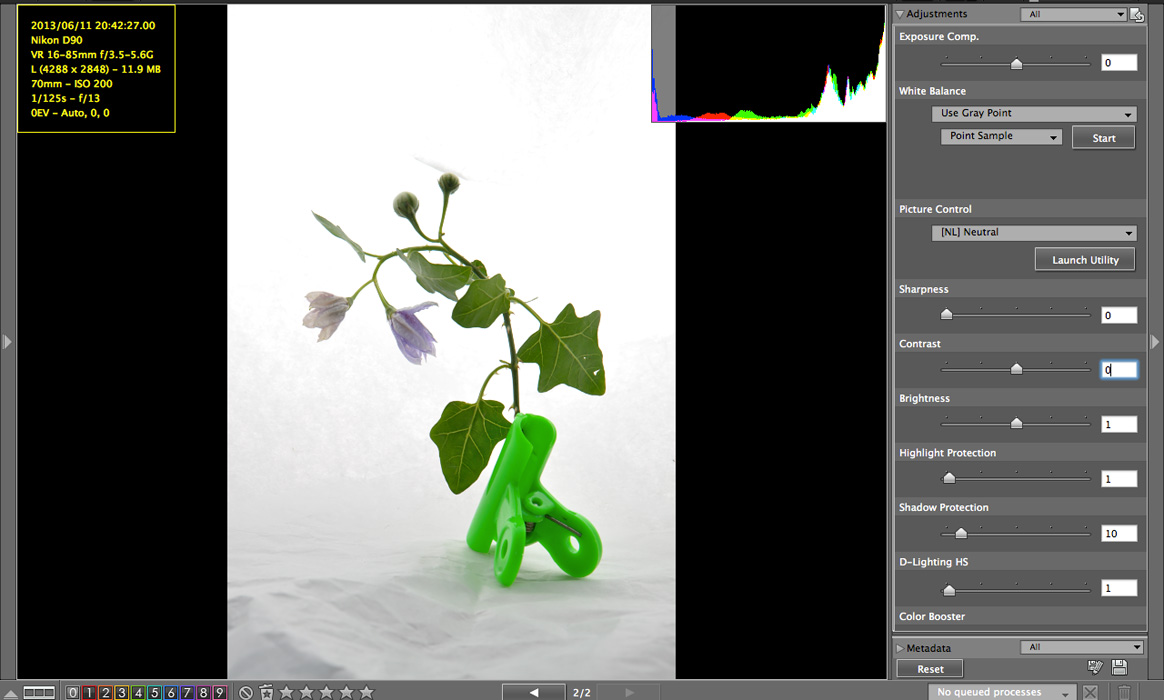Apply yellow label 3 to the image

coord(121,692)
